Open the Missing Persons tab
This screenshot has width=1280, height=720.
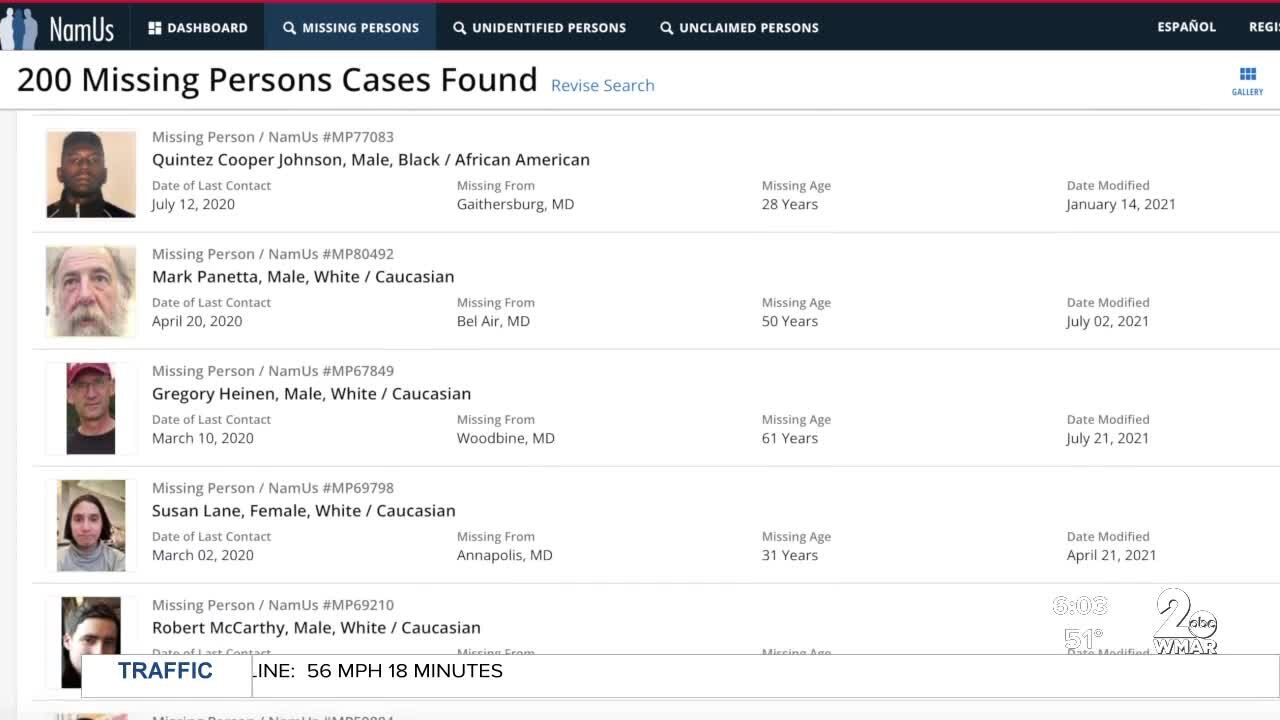pyautogui.click(x=350, y=27)
